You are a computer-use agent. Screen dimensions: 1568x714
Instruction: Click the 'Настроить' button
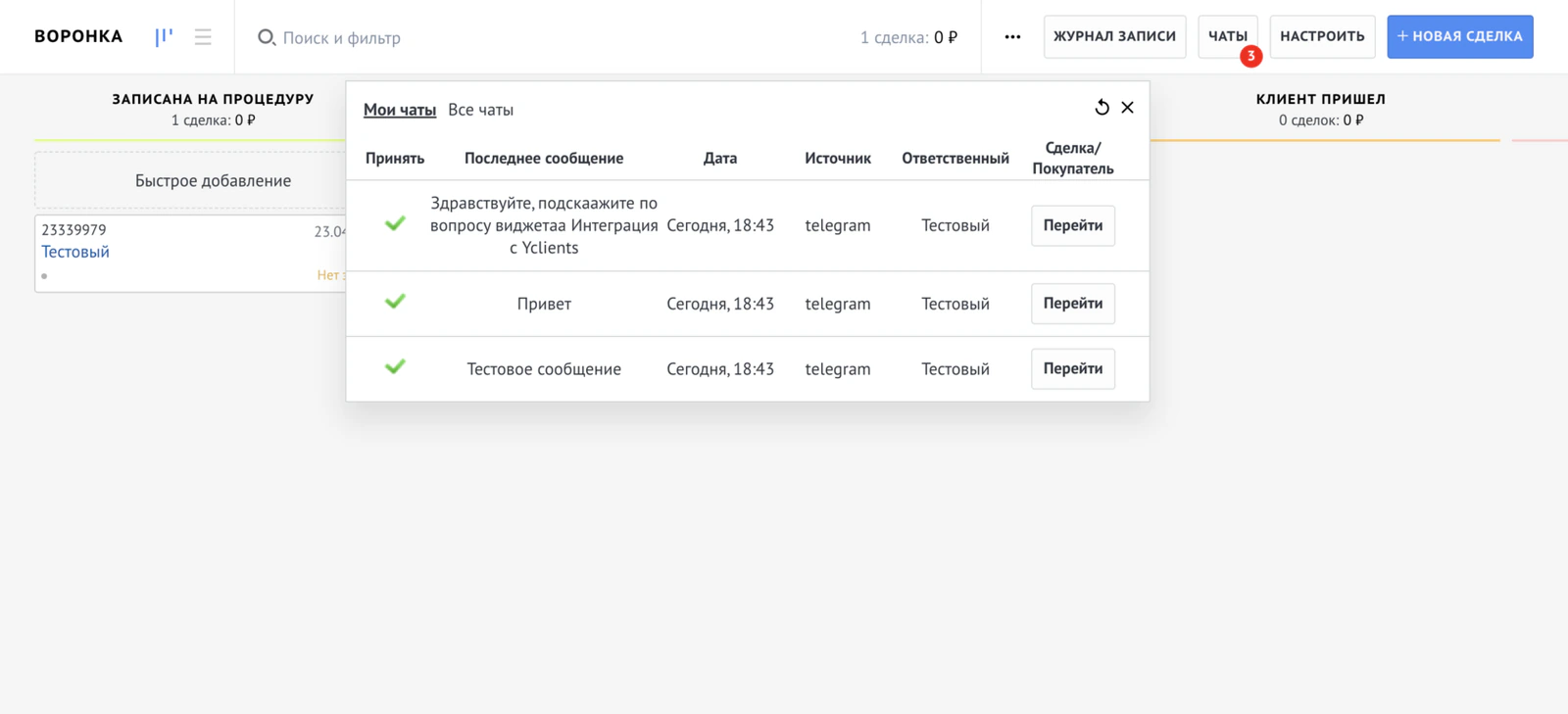coord(1322,36)
